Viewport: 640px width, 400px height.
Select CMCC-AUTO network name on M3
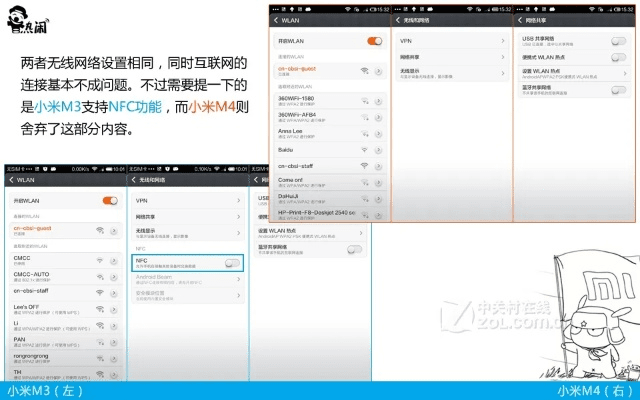tap(31, 274)
